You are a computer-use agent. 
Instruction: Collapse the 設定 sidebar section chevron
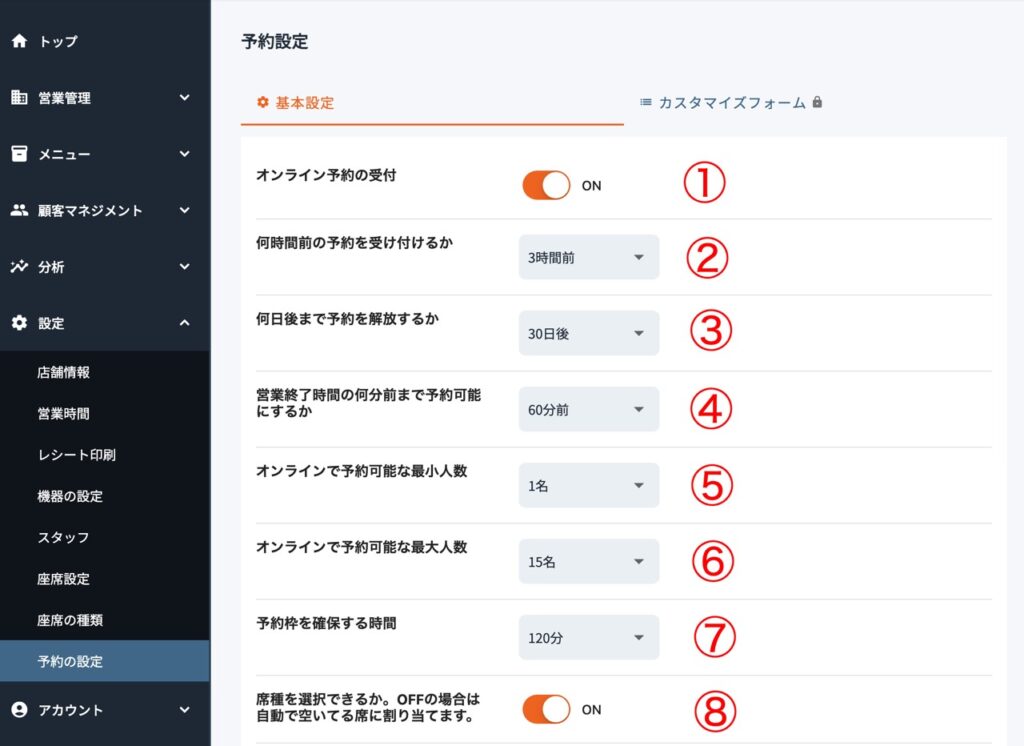point(184,323)
